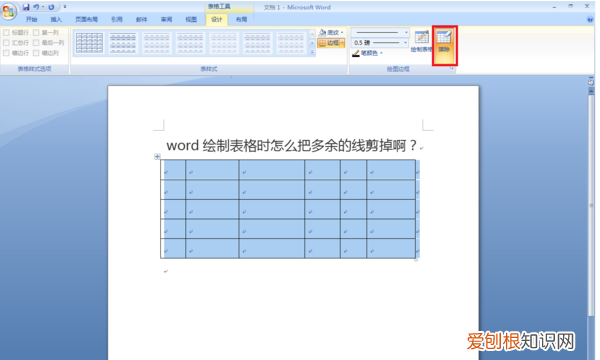Click the bottom-right cell of the table
Image resolution: width=600 pixels, height=360 pixels.
coord(391,249)
